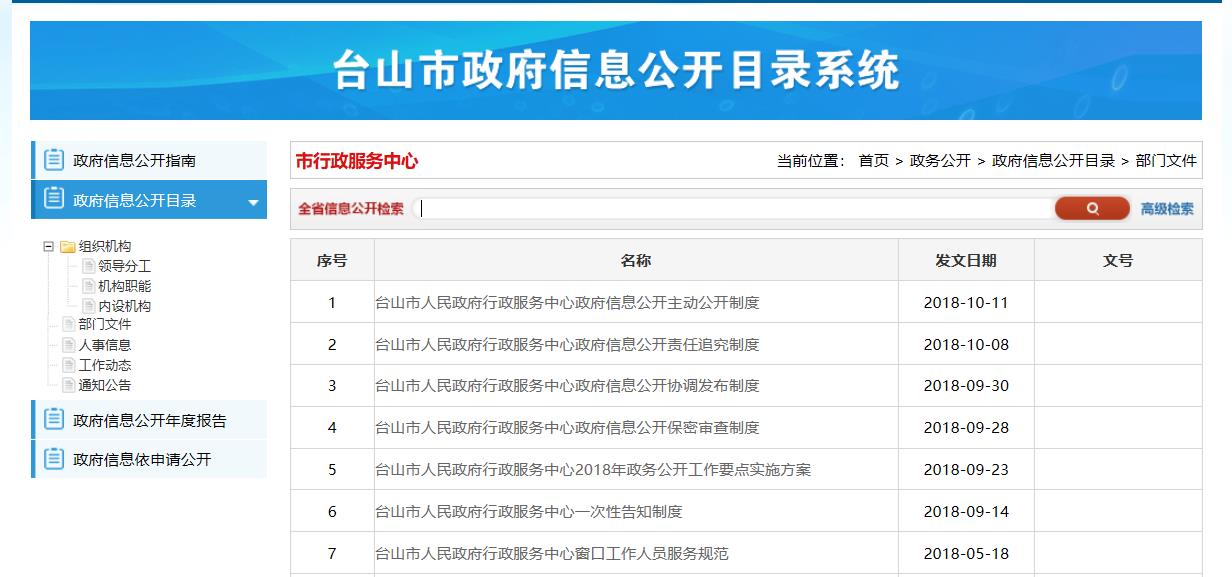This screenshot has width=1232, height=577.
Task: Click the document icon beside 部门文件 in tree
Action: pos(69,324)
